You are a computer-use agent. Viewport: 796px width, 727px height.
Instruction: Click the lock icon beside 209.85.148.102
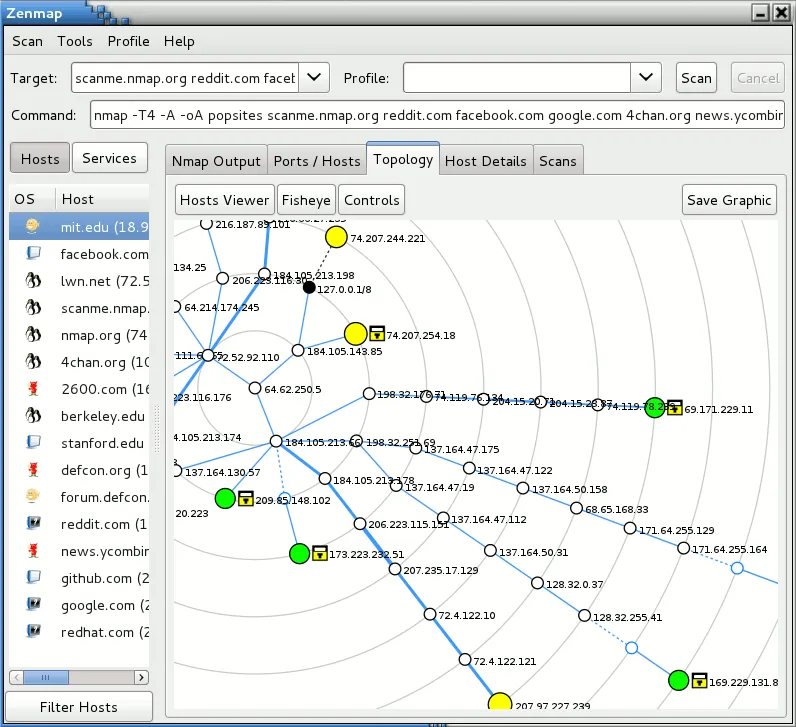(x=246, y=498)
